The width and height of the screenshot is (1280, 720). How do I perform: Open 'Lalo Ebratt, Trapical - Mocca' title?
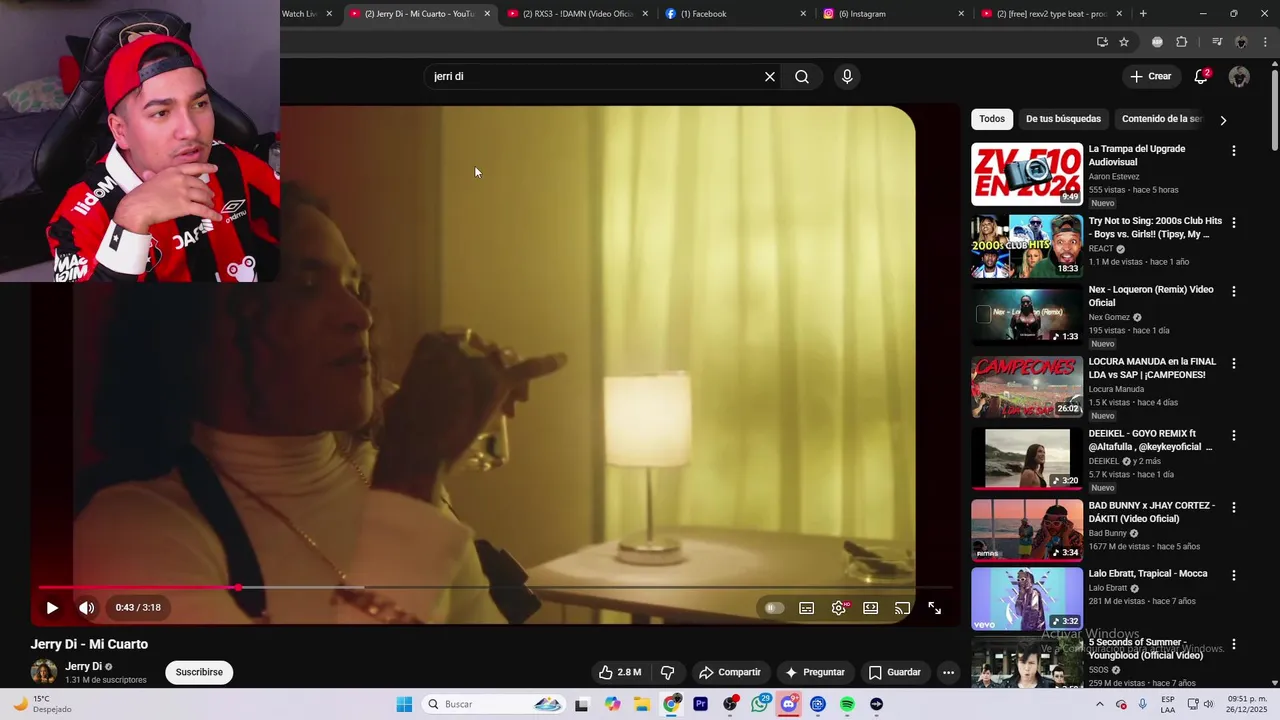click(x=1148, y=574)
